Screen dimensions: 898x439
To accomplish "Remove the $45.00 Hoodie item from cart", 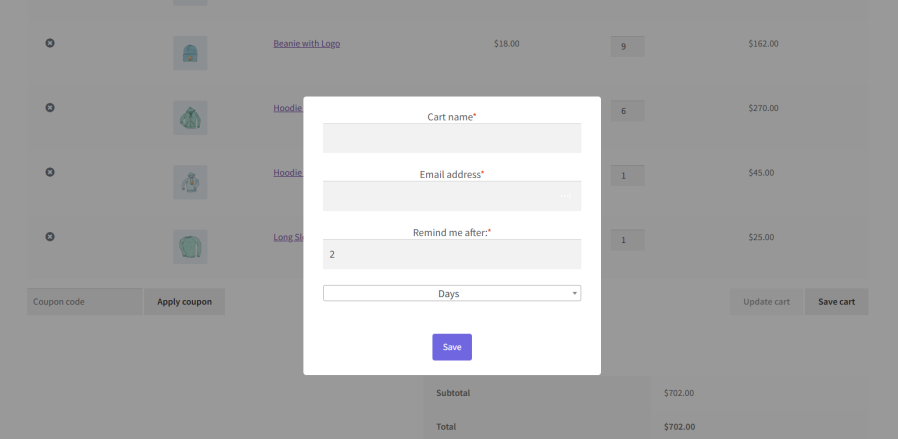I will [50, 172].
